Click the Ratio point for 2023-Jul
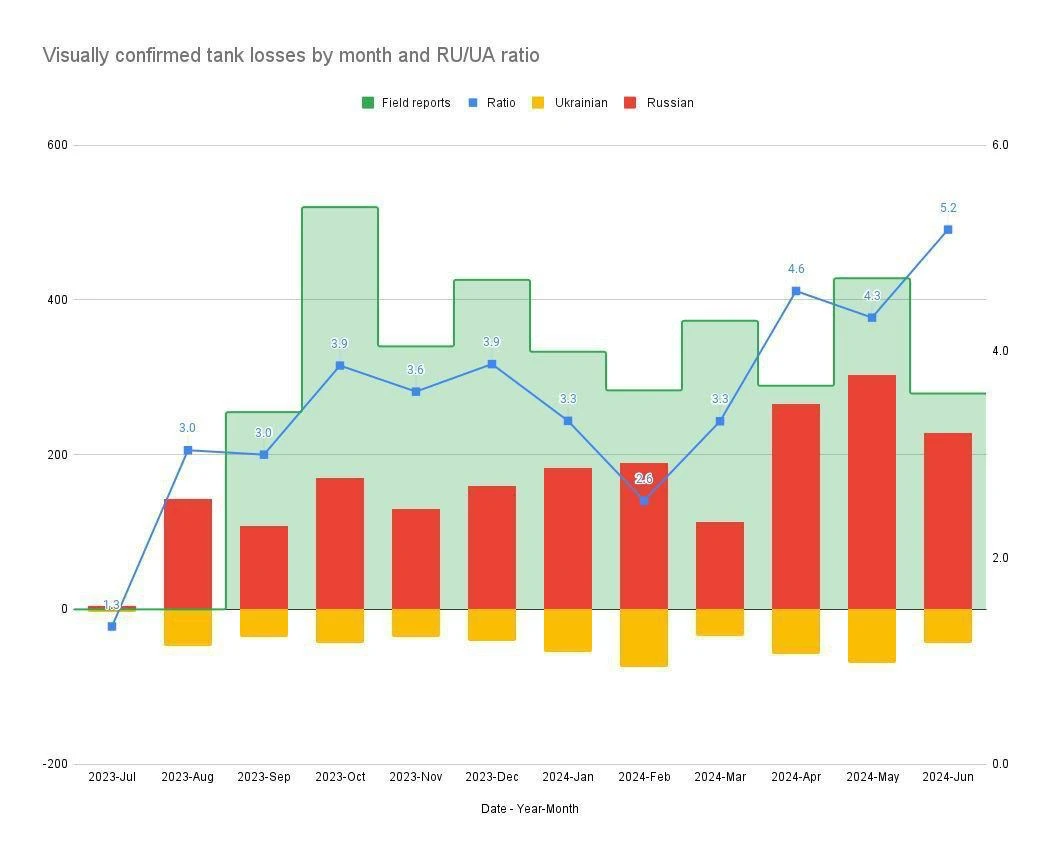This screenshot has width=1056, height=859. [112, 626]
